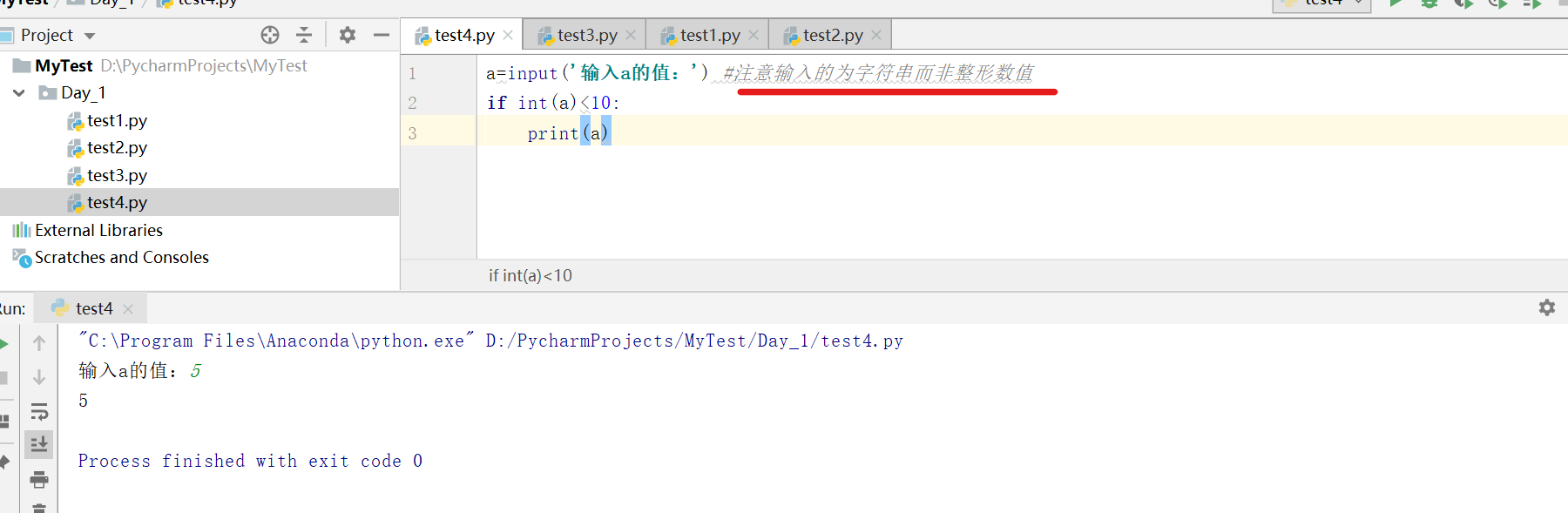Click the 'if int(a)<10' breadcrumb
1568x513 pixels.
(x=531, y=275)
